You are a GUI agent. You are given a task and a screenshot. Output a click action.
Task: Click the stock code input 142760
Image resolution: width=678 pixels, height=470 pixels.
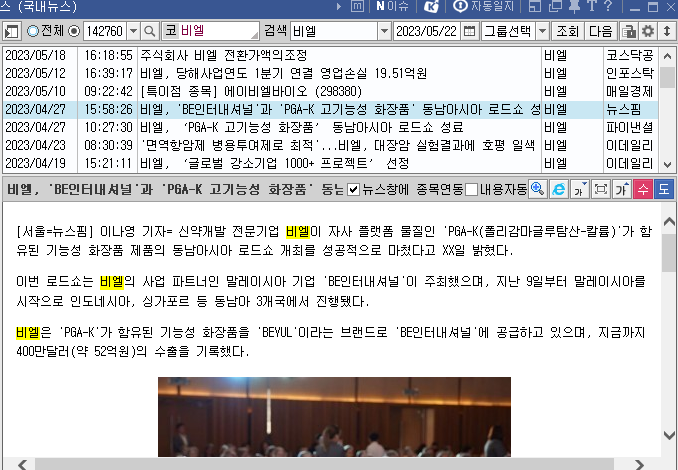pyautogui.click(x=105, y=31)
